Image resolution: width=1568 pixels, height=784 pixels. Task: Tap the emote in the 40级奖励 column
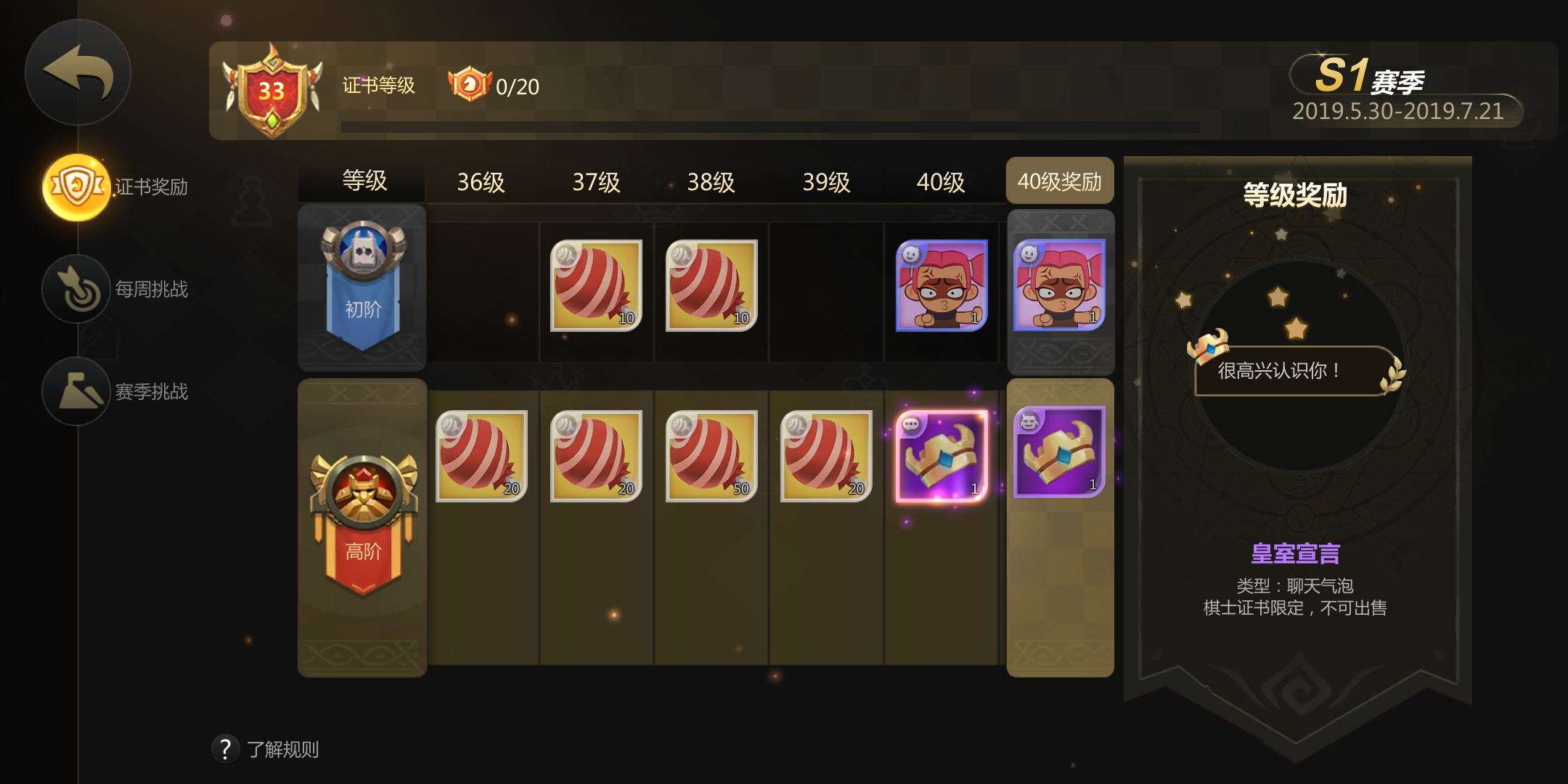tap(1059, 285)
